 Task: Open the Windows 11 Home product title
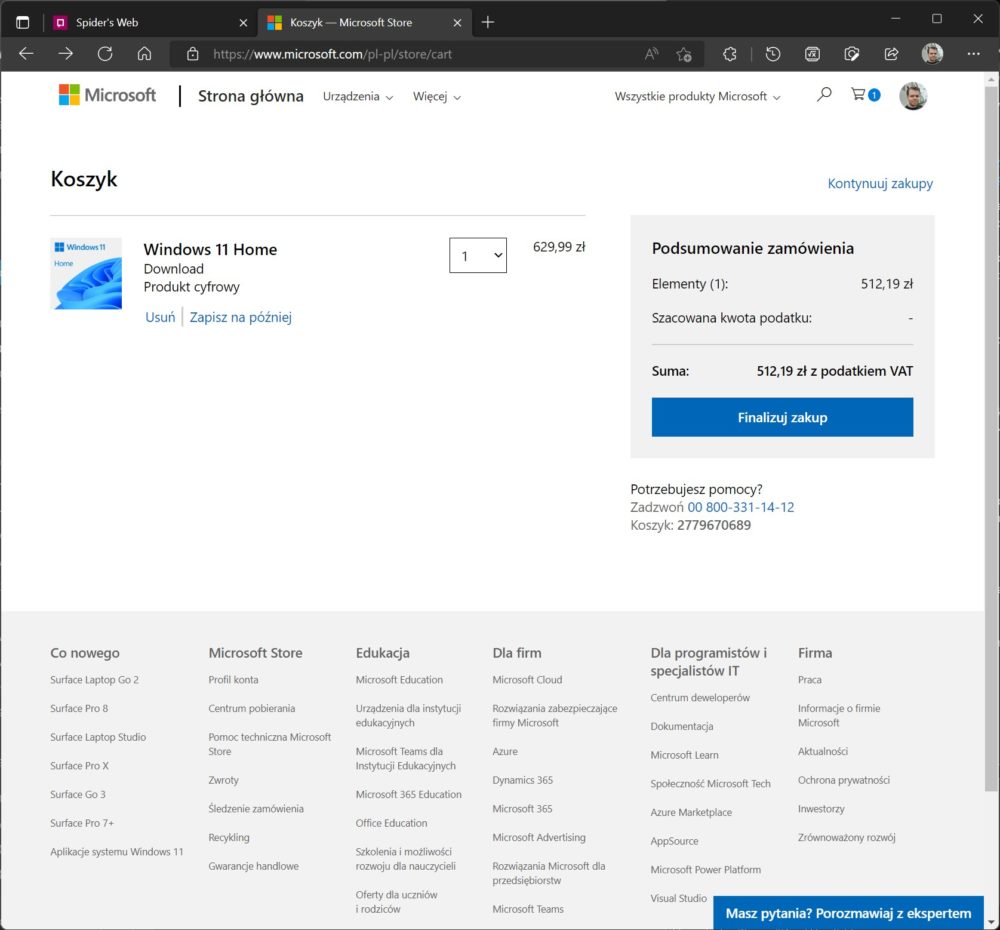(210, 249)
